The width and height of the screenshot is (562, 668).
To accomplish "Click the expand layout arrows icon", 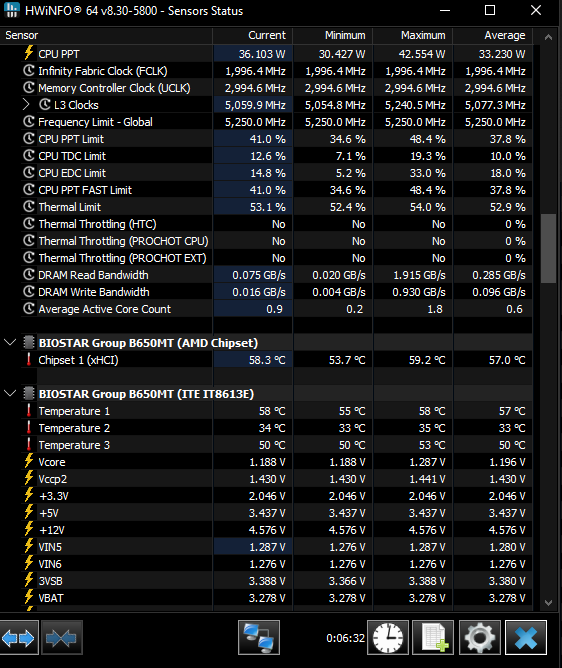I will 19,638.
